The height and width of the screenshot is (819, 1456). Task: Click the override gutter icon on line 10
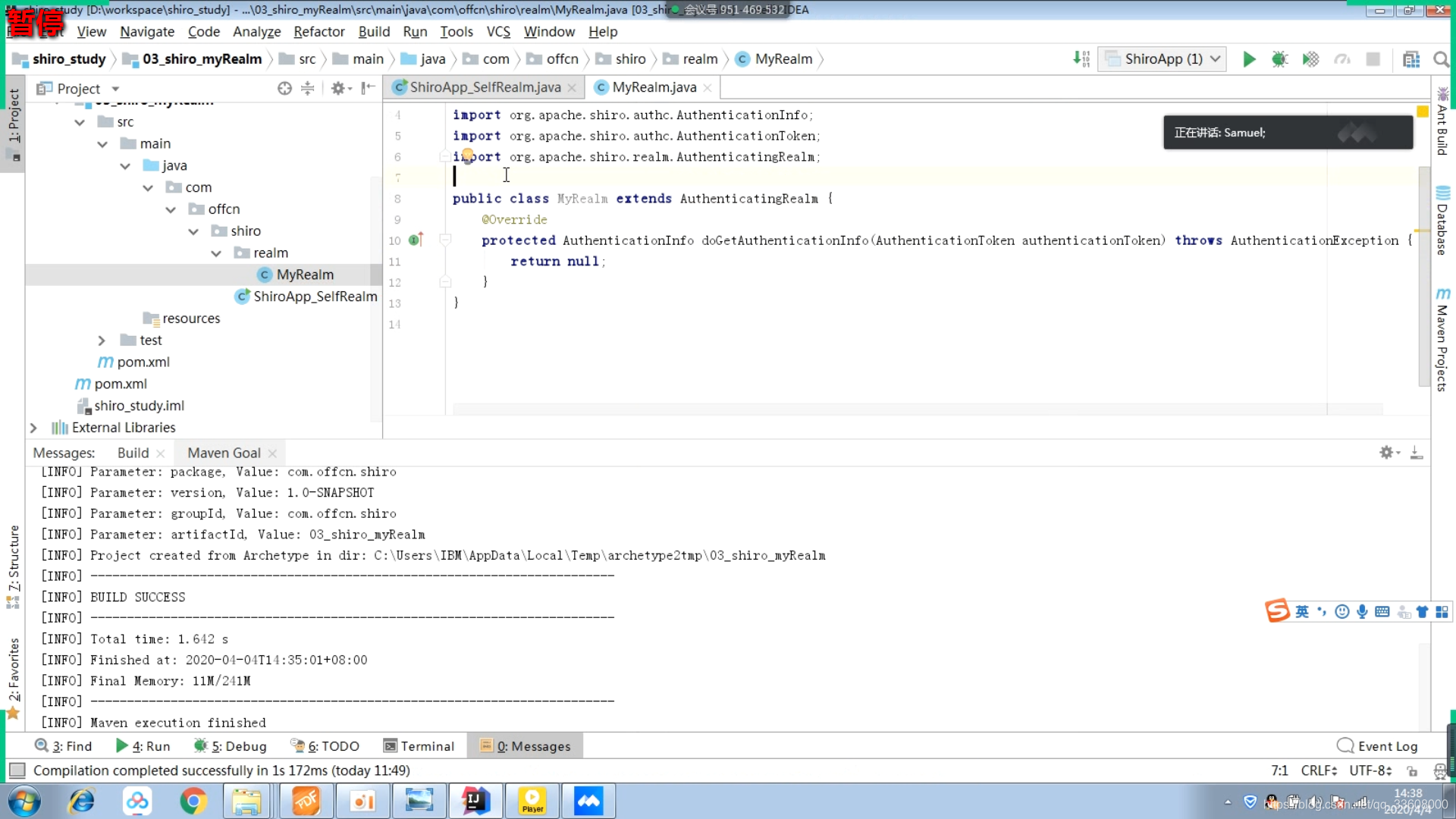(415, 240)
